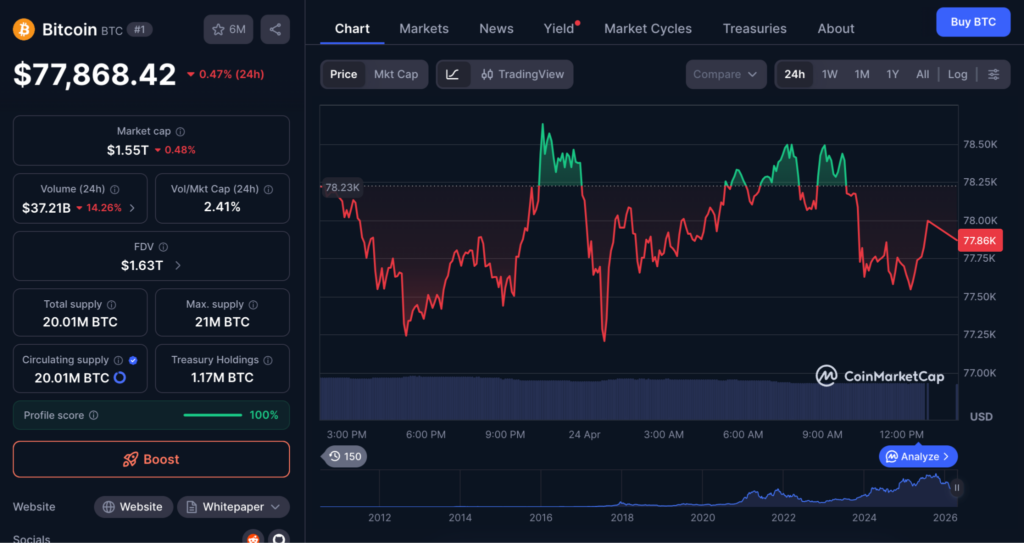Screen dimensions: 1024x543
Task: Click the Market cap info icon
Action: (x=180, y=132)
